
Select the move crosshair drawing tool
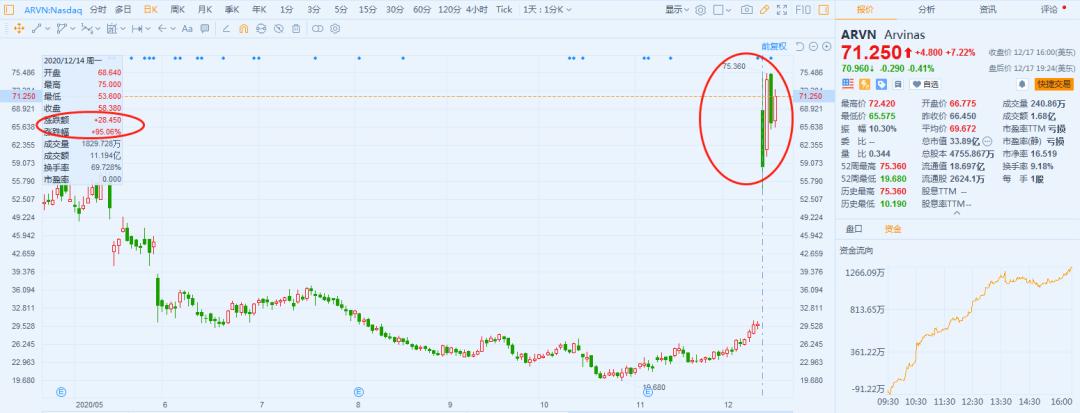[19, 28]
